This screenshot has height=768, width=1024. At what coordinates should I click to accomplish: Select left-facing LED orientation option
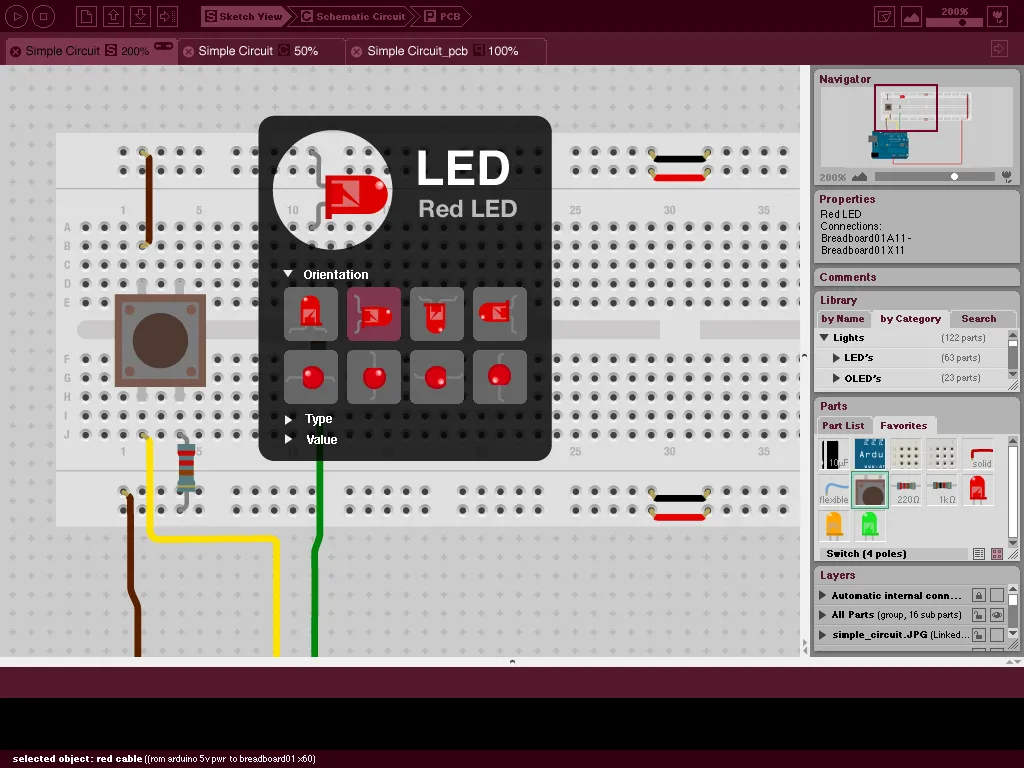500,314
